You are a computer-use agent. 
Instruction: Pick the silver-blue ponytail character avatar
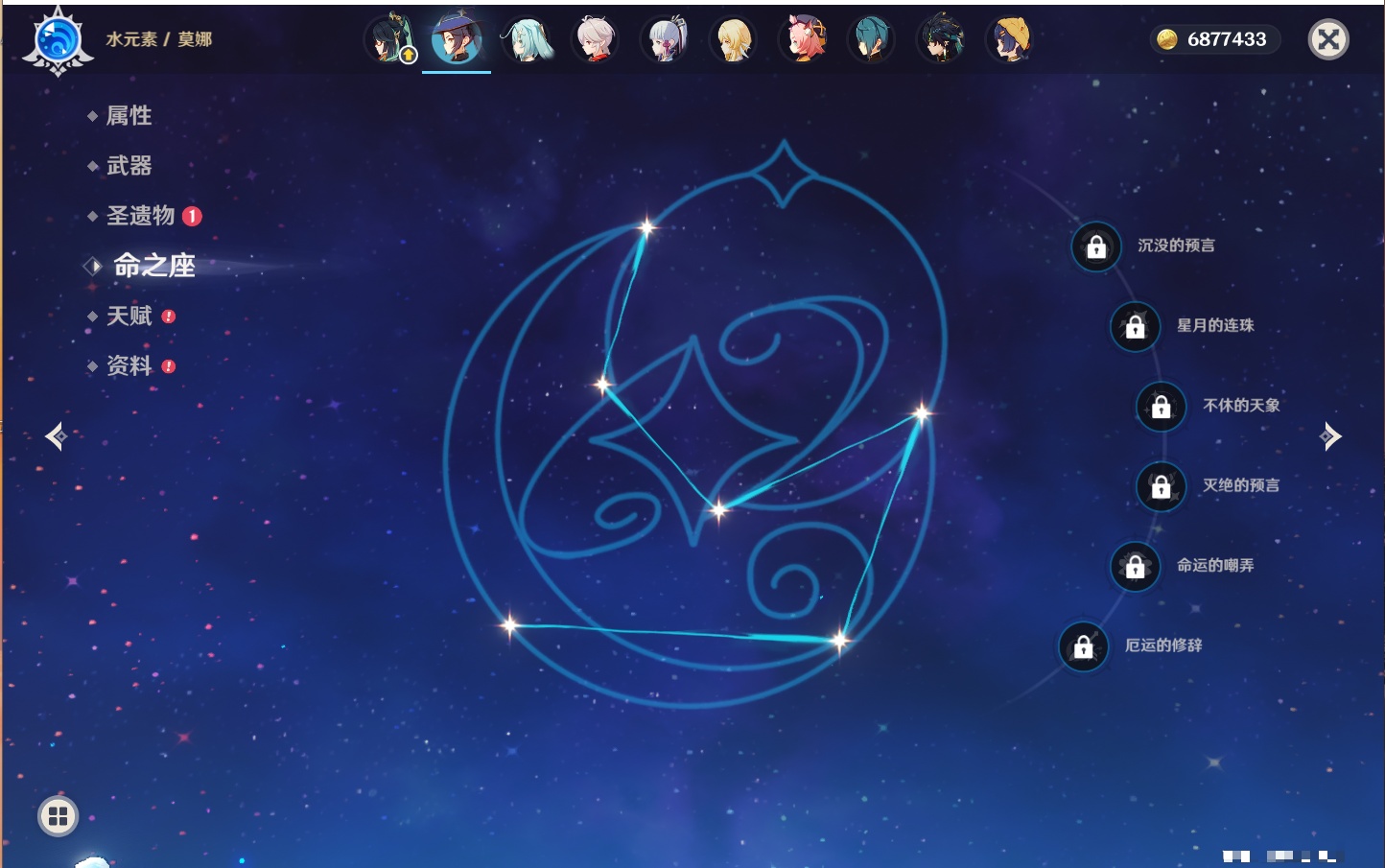(x=665, y=39)
